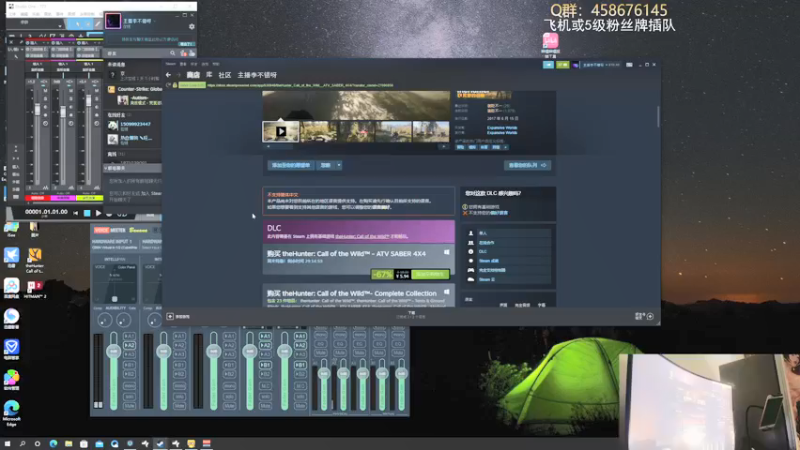Open the 查看 menu in Steam
Viewport: 800px width, 450px height.
[x=183, y=64]
